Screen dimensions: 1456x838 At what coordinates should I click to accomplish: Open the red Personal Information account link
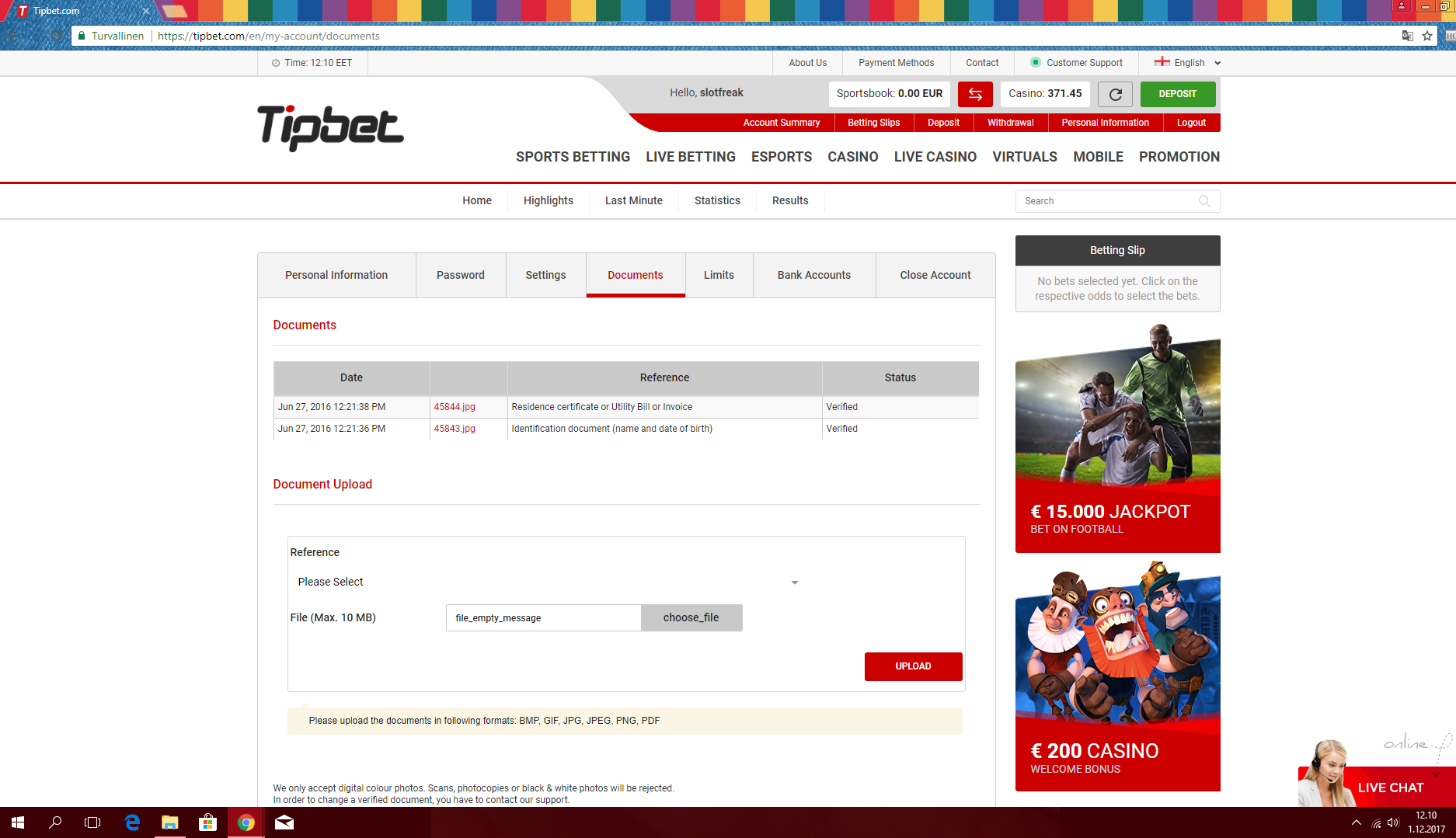(1106, 123)
